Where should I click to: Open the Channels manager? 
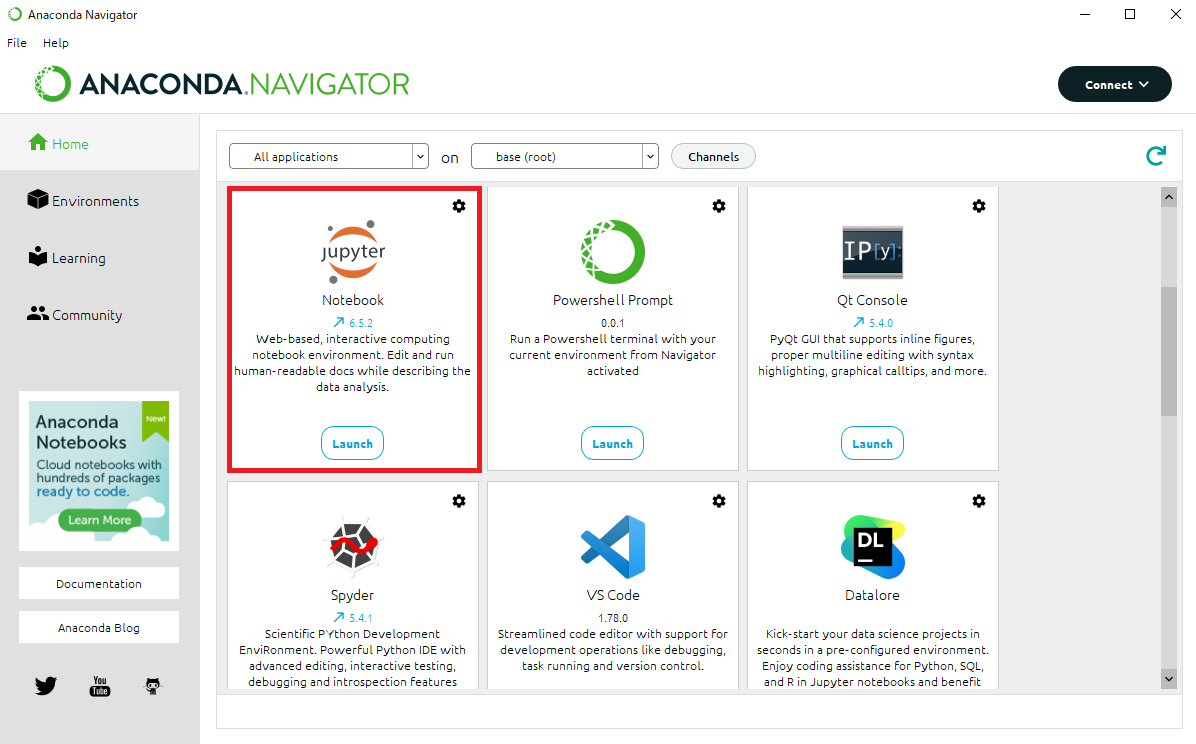point(713,156)
